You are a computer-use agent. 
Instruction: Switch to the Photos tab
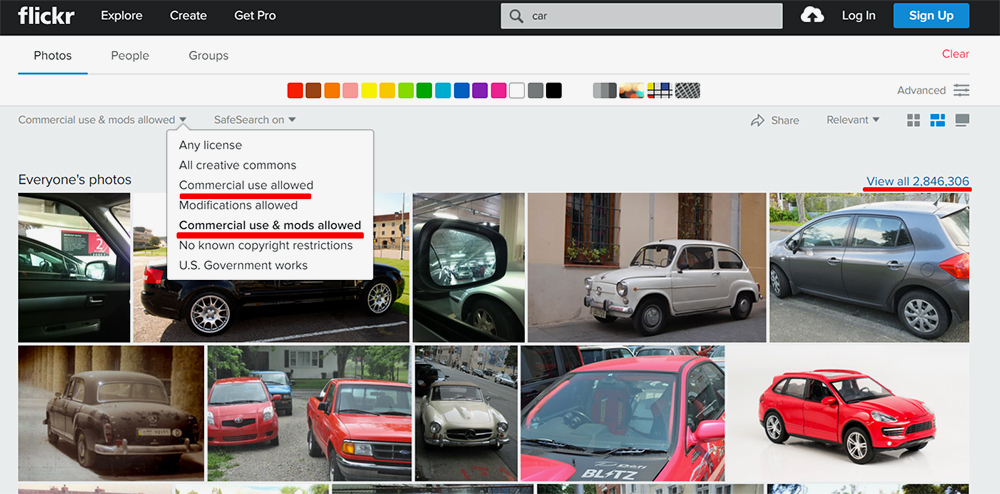tap(52, 55)
